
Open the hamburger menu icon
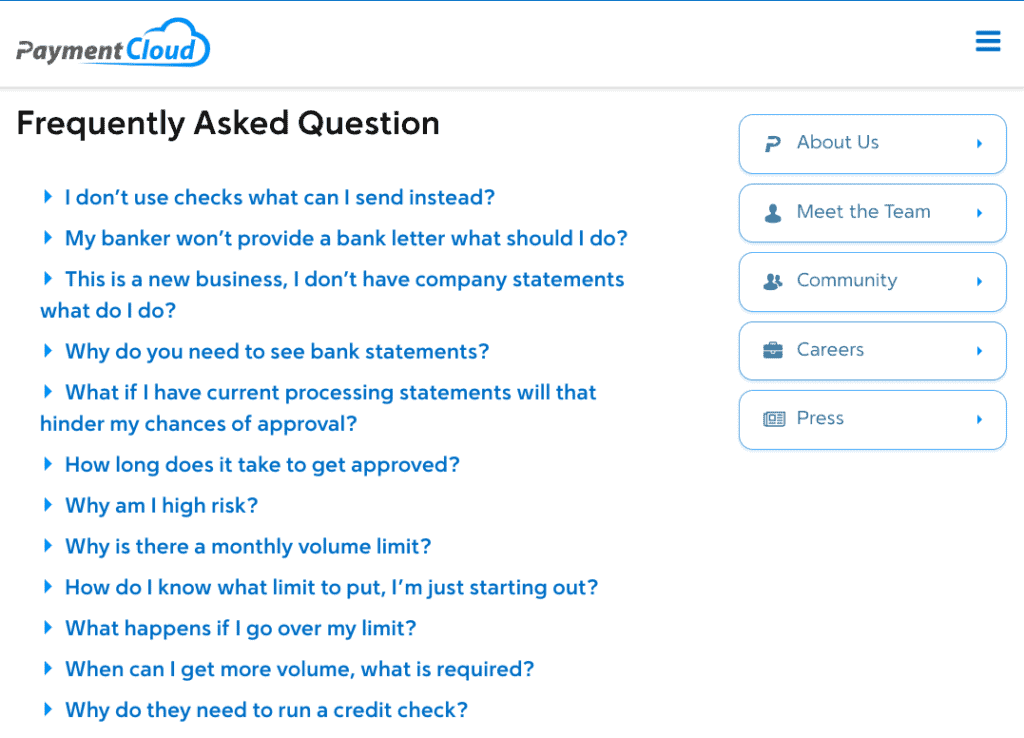coord(988,41)
